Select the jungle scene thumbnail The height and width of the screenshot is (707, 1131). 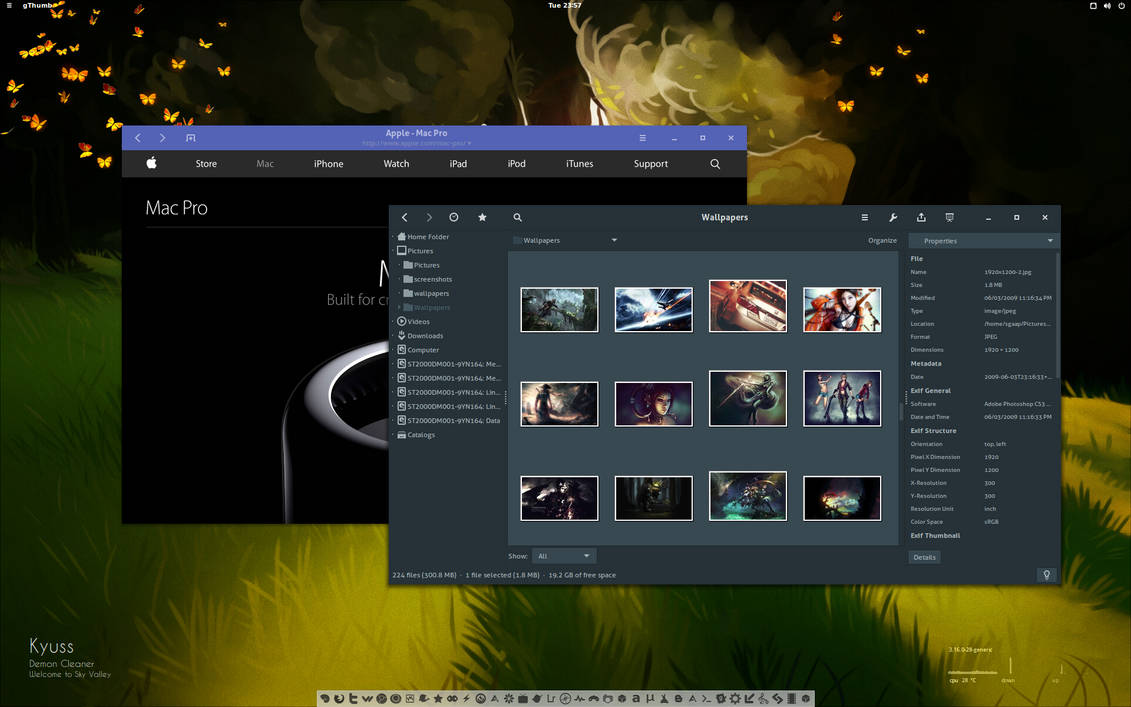click(560, 309)
